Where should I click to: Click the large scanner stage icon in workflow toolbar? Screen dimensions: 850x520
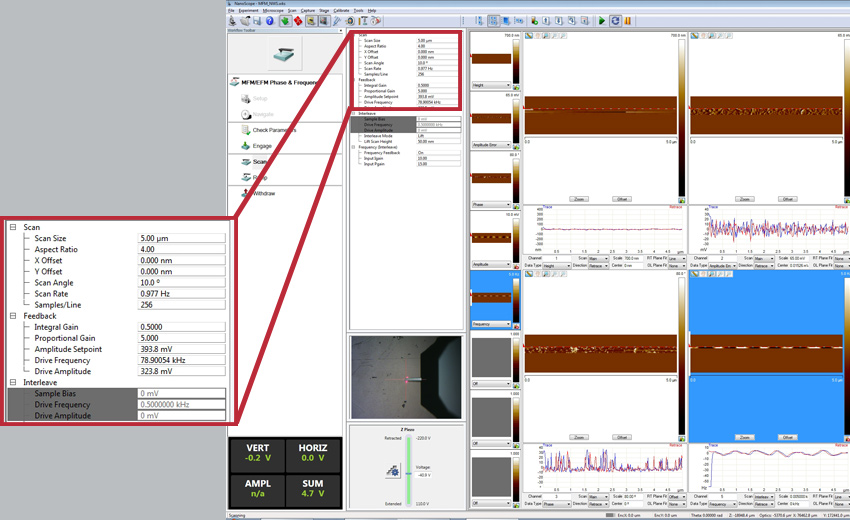[x=284, y=53]
